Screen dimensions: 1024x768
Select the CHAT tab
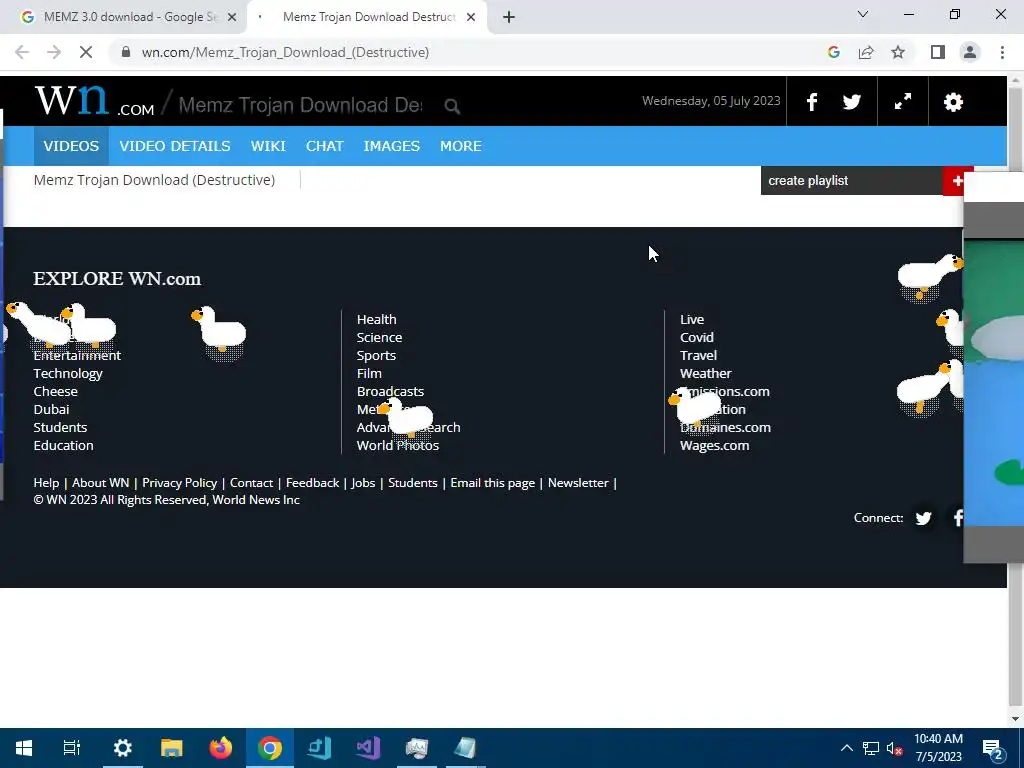(325, 146)
